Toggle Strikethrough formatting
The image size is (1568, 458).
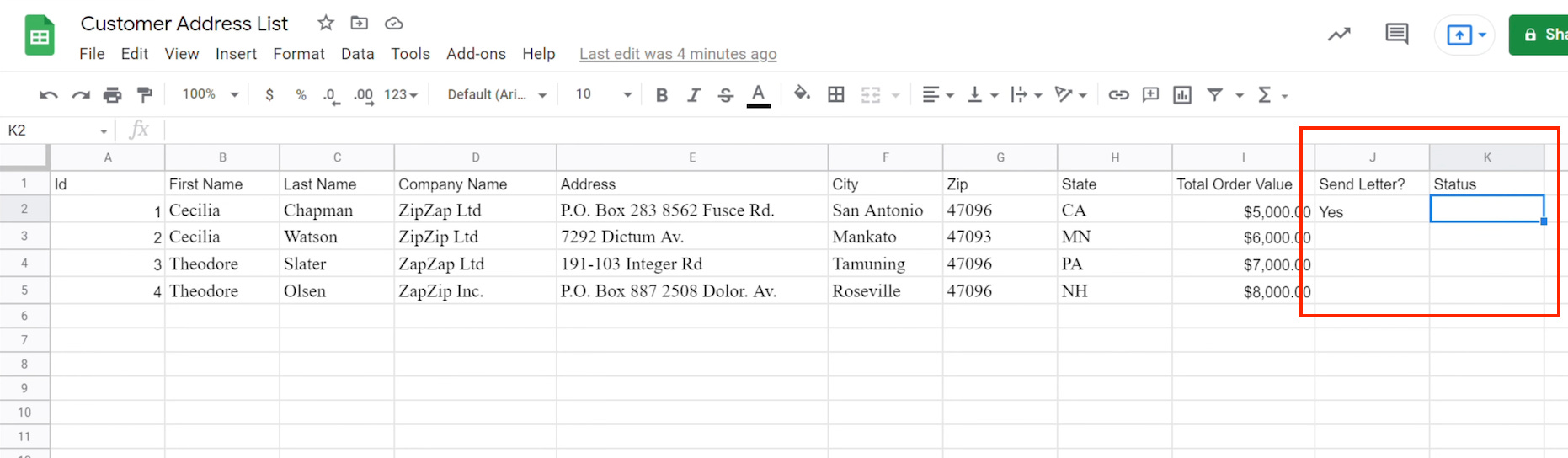(726, 95)
